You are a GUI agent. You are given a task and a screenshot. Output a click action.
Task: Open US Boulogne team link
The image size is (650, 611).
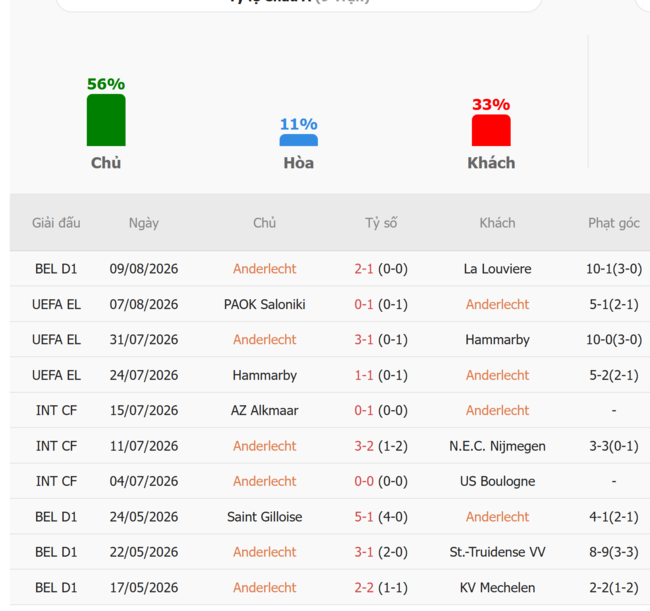[497, 481]
